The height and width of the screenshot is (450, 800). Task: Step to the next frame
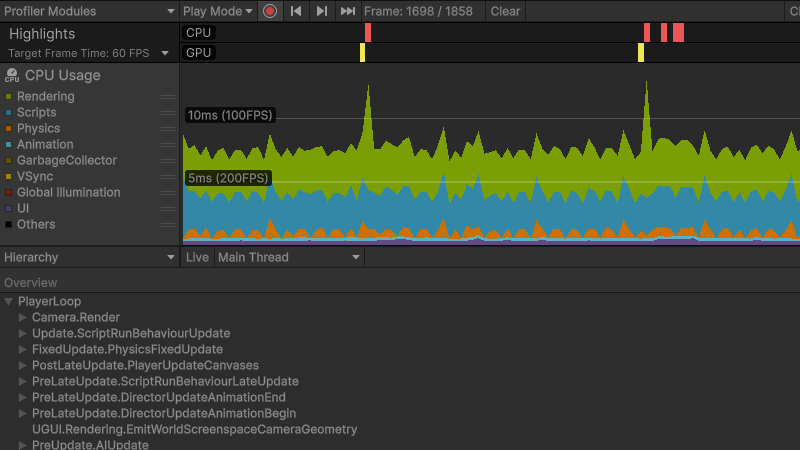(x=321, y=11)
